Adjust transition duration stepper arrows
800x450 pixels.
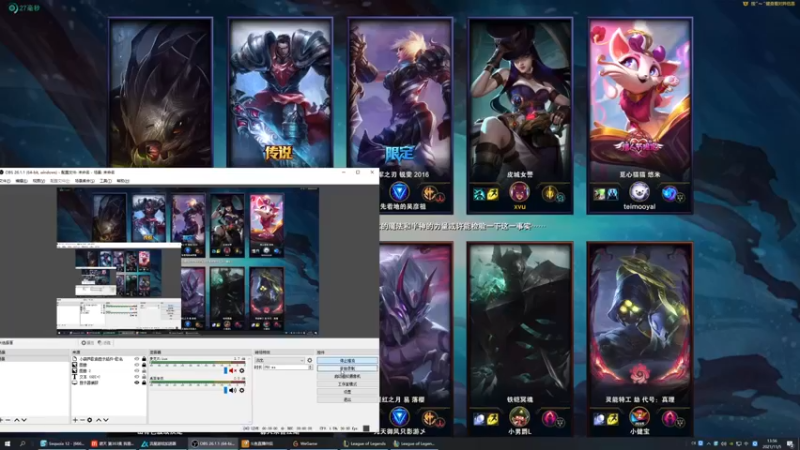coord(311,367)
